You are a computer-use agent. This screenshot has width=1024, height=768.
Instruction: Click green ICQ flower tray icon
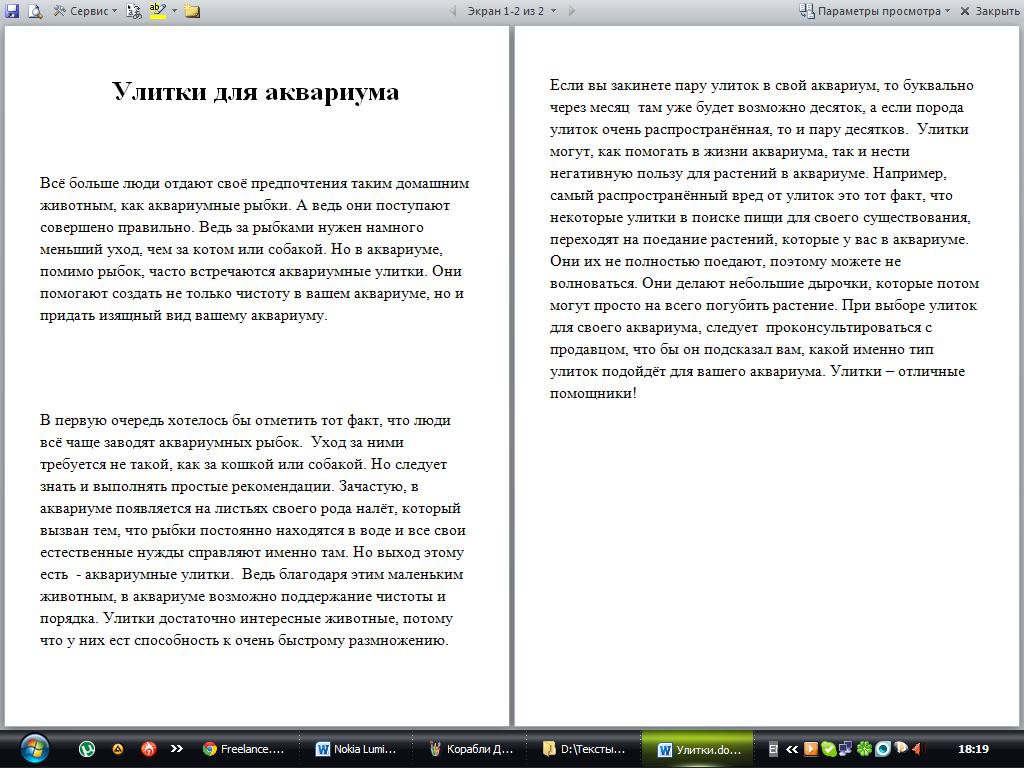click(x=864, y=749)
